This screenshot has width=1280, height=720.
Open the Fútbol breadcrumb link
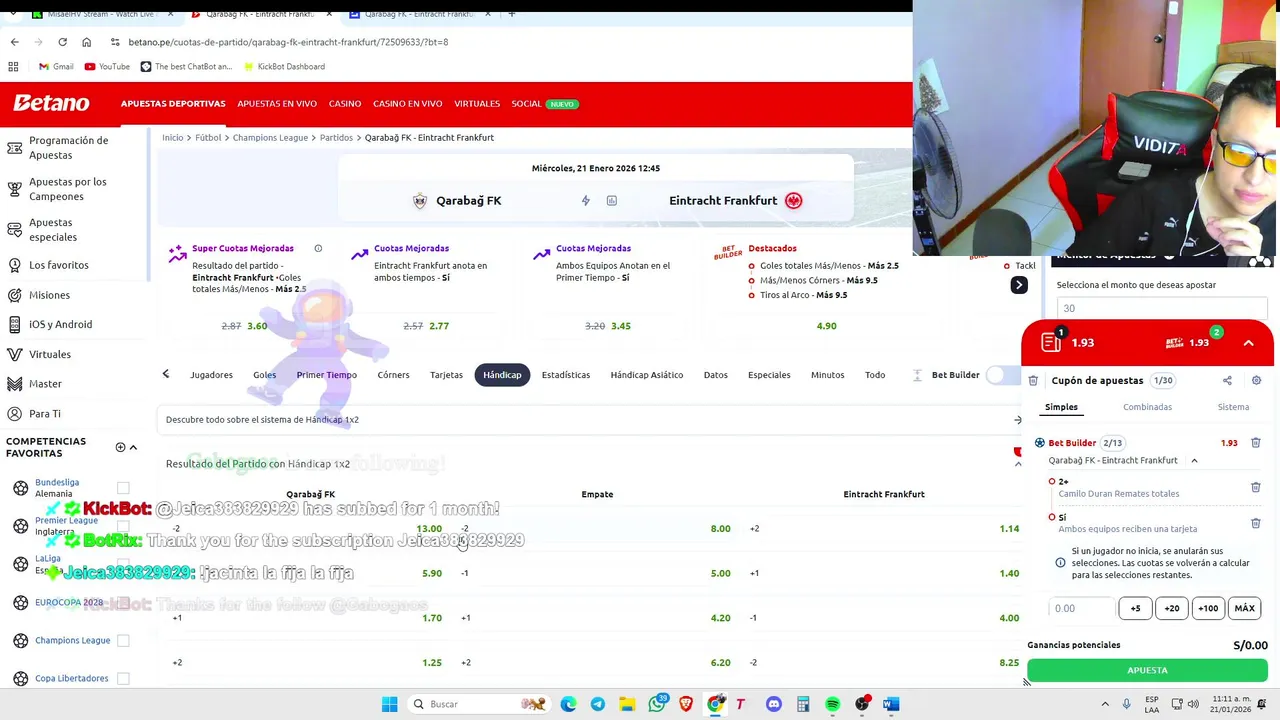[x=208, y=138]
